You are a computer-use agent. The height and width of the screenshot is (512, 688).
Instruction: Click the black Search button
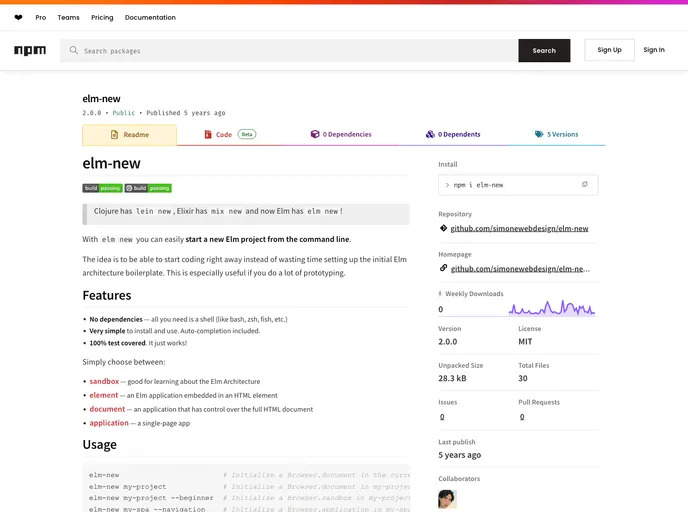pos(544,50)
